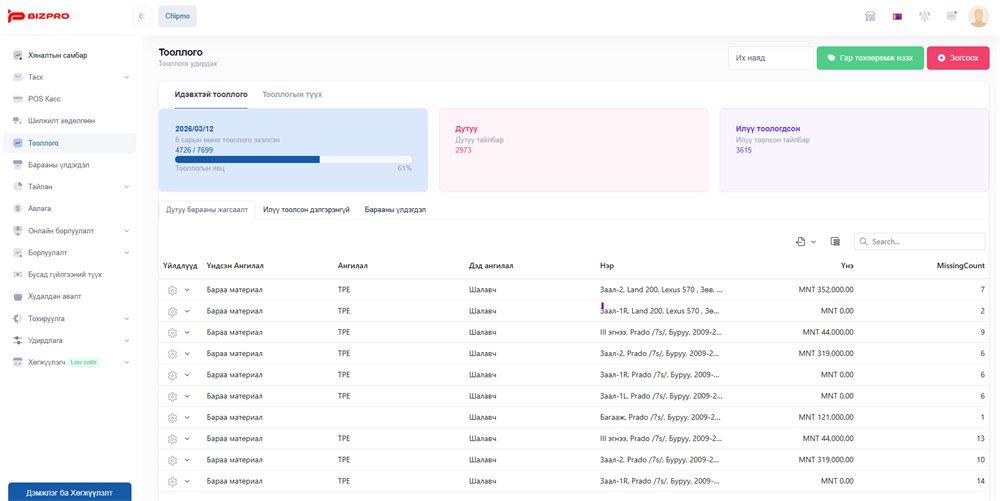The height and width of the screenshot is (501, 1000).
Task: Open the store icon in top bar
Action: (870, 17)
